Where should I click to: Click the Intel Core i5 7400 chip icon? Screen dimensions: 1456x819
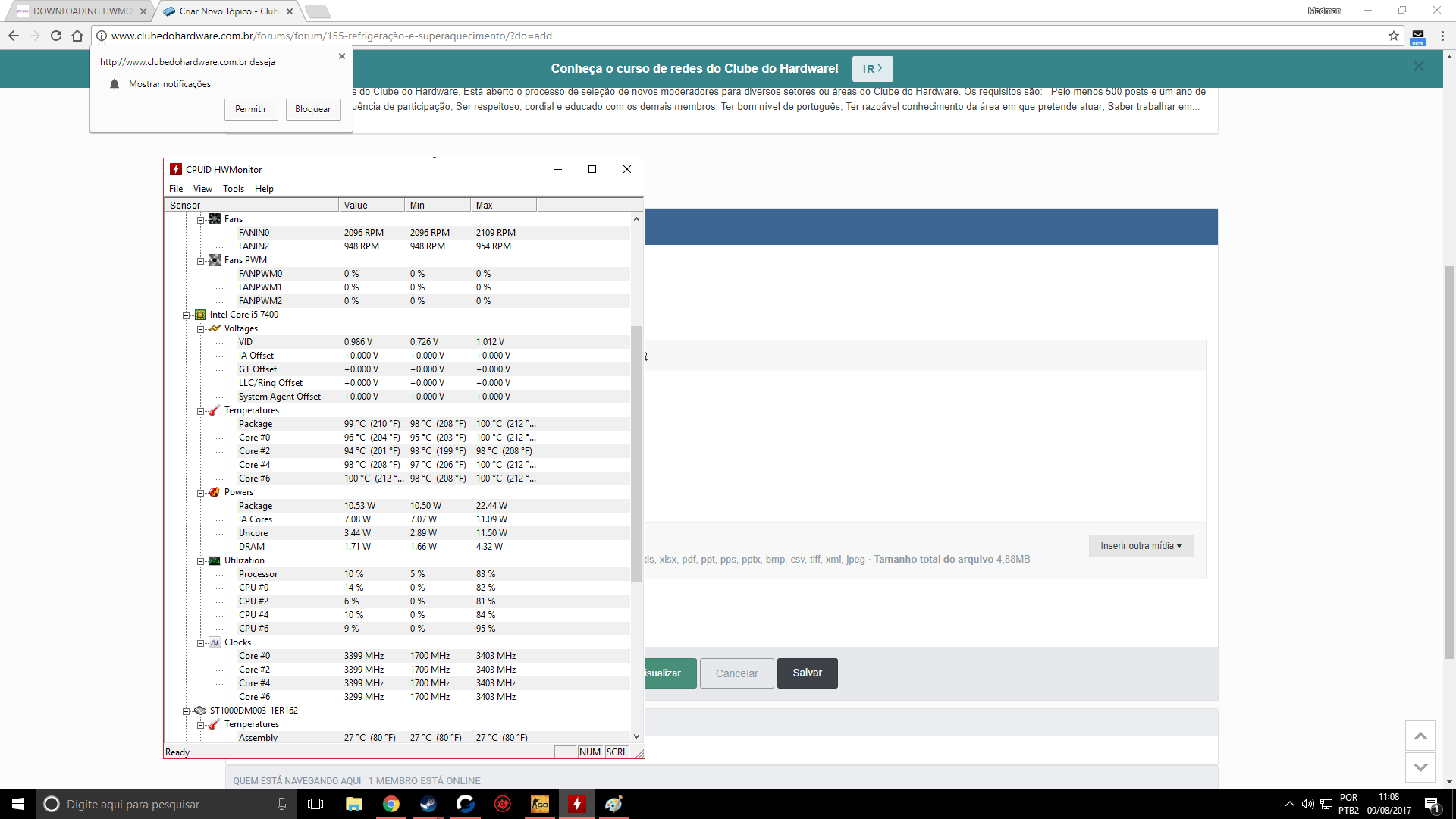200,315
